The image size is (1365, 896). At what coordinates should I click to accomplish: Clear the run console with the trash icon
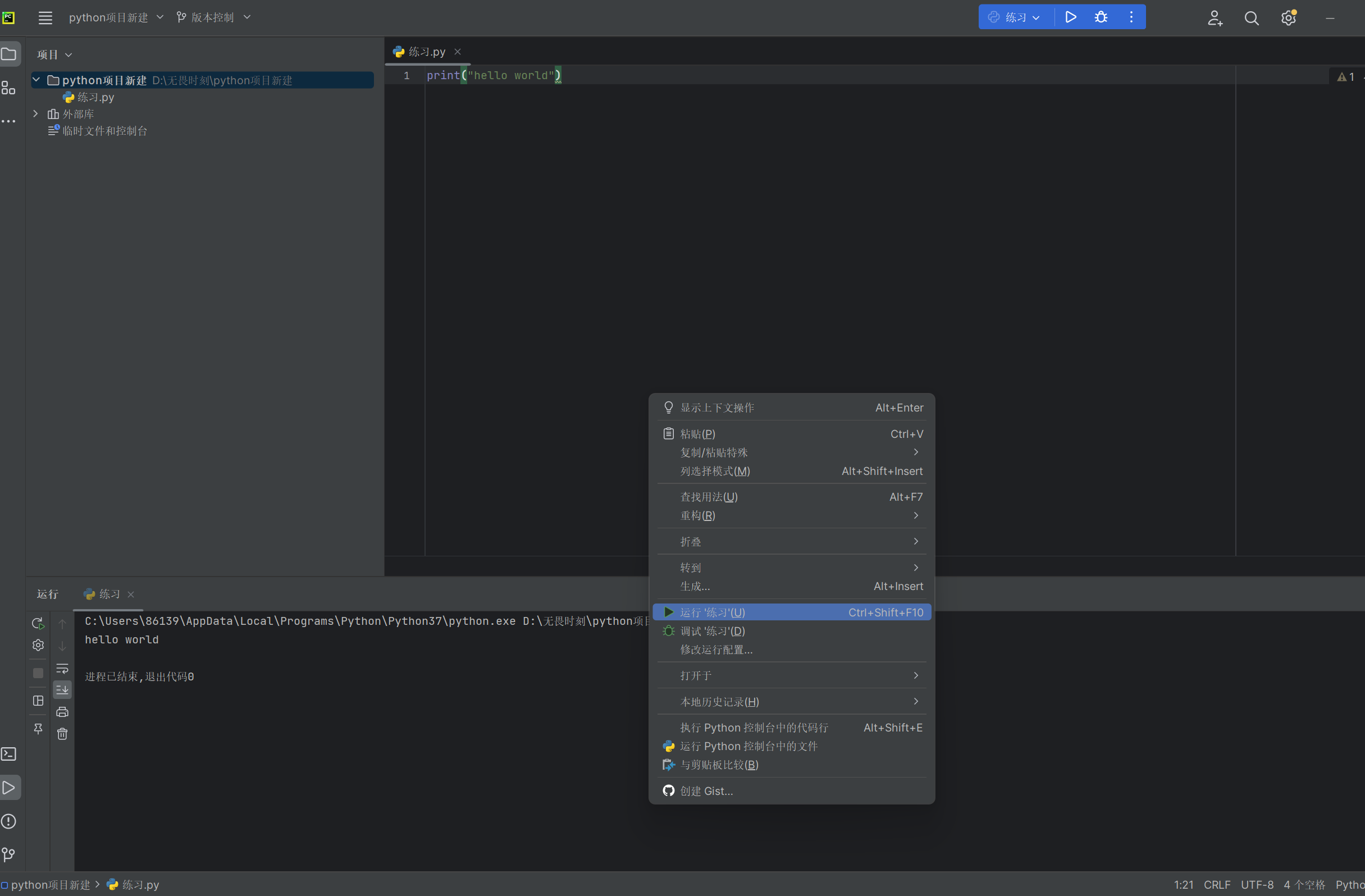(62, 734)
